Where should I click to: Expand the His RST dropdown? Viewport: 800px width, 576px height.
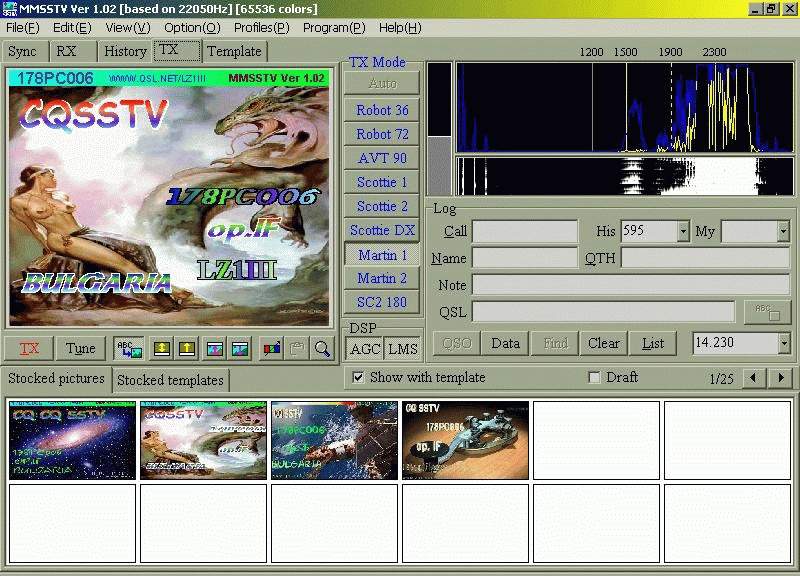(x=683, y=231)
